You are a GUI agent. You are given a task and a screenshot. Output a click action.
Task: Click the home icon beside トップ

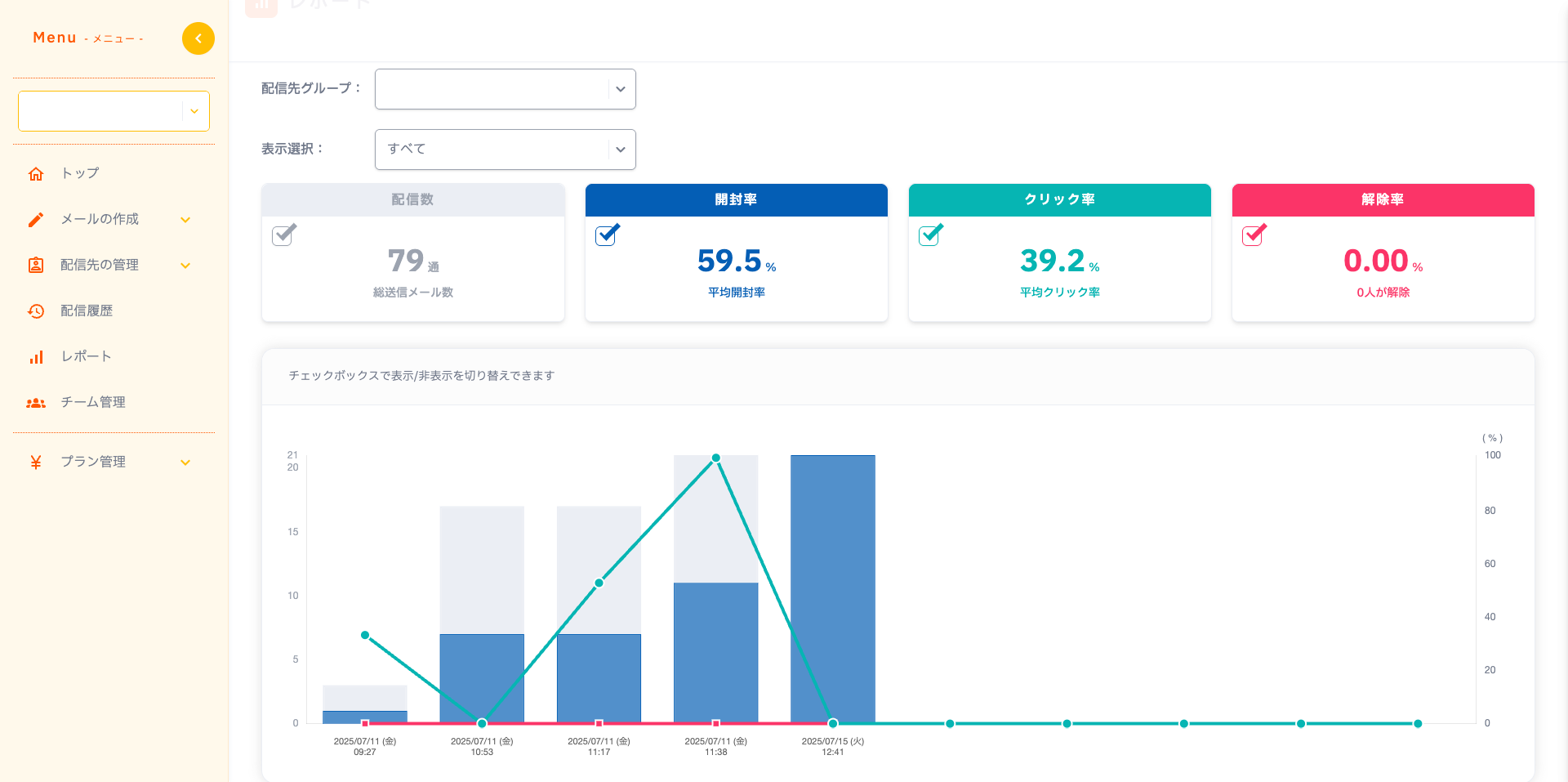(36, 174)
